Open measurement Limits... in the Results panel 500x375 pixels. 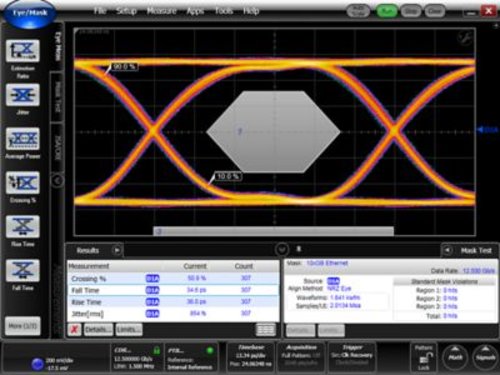(129, 330)
